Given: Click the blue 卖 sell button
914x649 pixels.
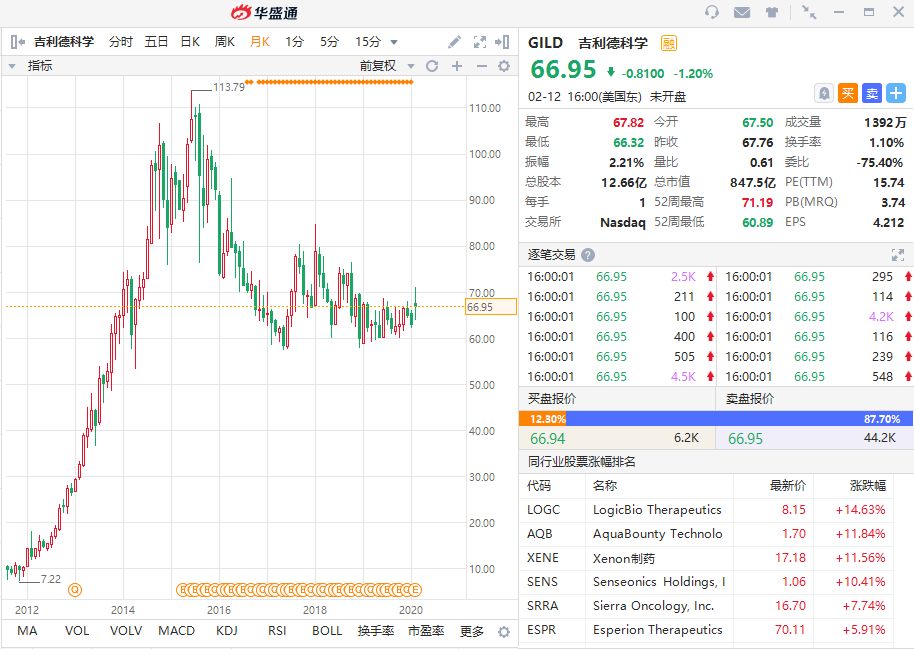Looking at the screenshot, I should click(x=872, y=93).
